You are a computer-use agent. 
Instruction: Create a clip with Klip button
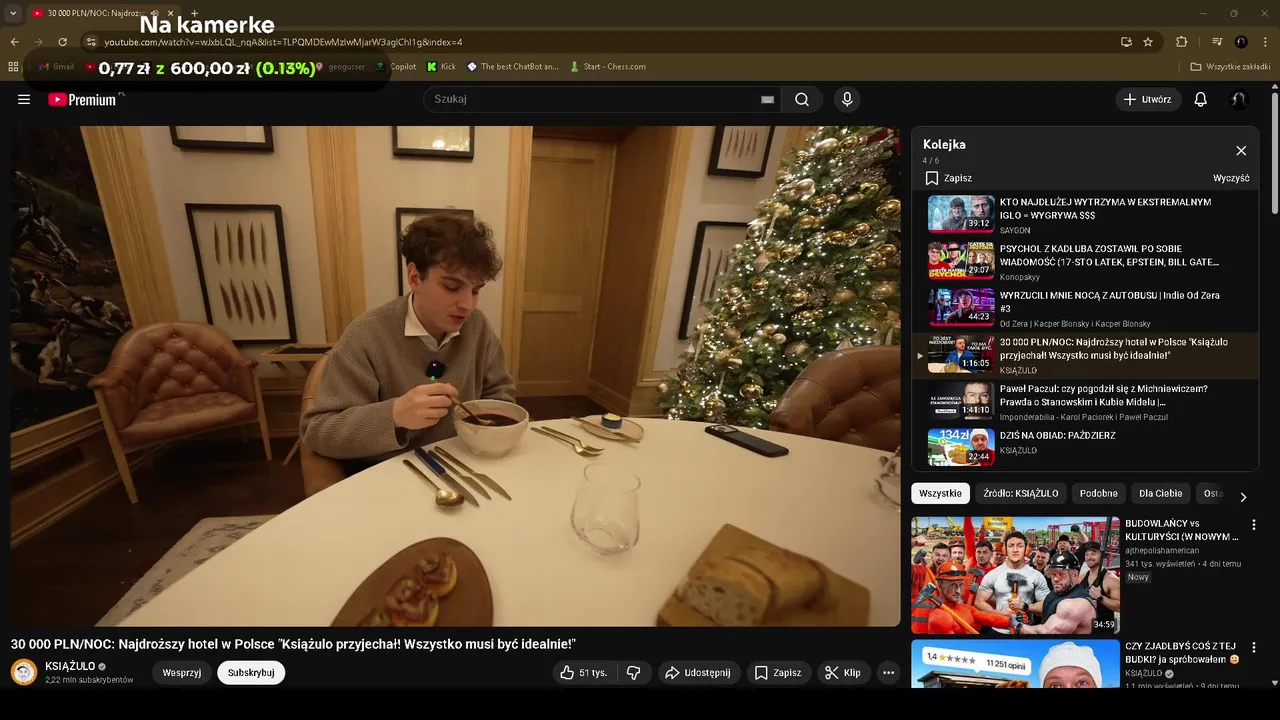843,673
